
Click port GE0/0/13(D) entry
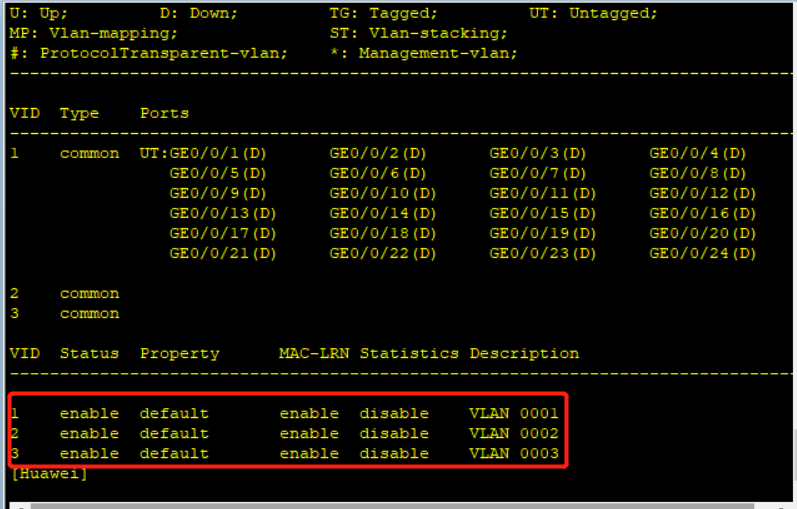[x=222, y=213]
